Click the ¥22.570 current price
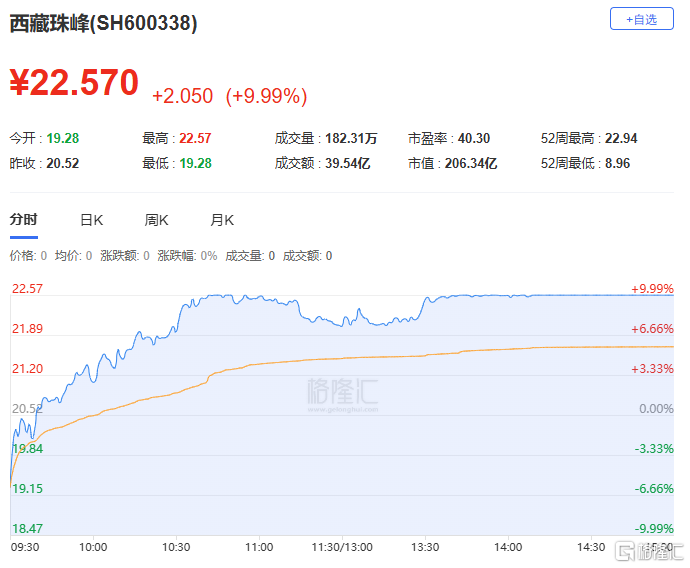Viewport: 690px width, 568px height. [74, 84]
